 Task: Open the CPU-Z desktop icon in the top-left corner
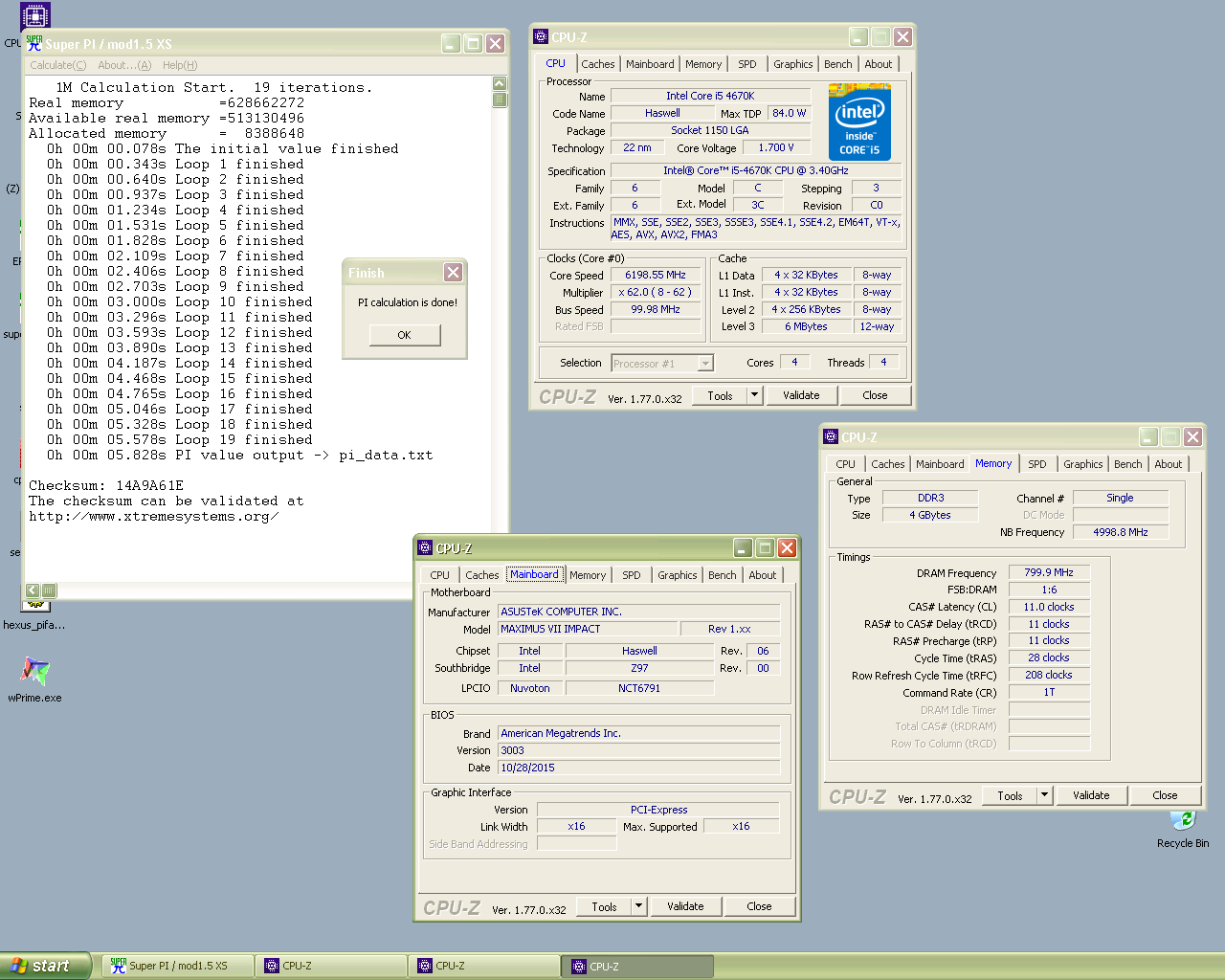[x=34, y=15]
